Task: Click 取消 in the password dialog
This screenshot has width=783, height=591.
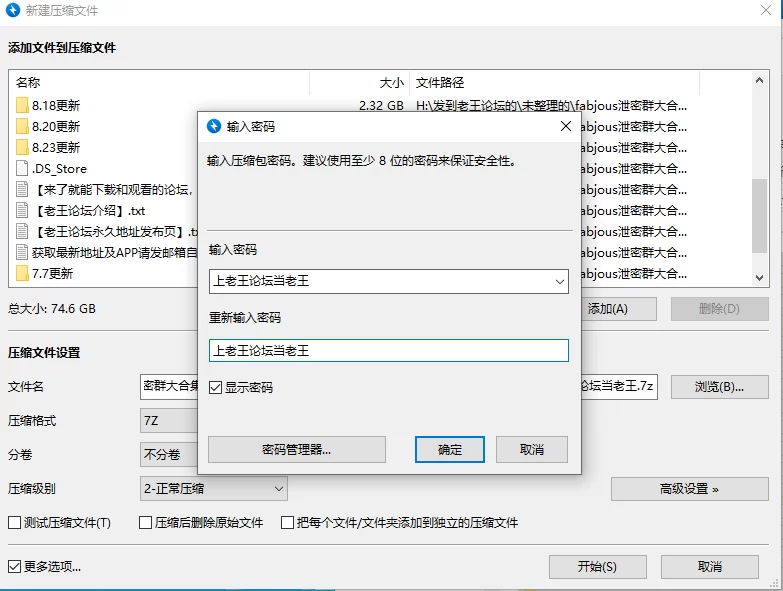Action: coord(532,450)
